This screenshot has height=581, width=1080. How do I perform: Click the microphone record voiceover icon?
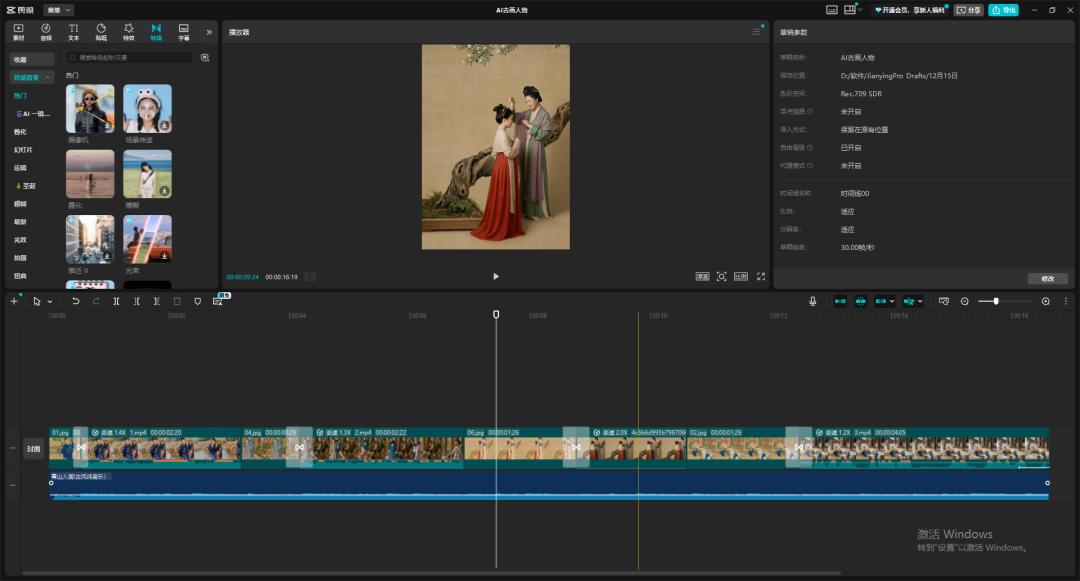[x=812, y=301]
